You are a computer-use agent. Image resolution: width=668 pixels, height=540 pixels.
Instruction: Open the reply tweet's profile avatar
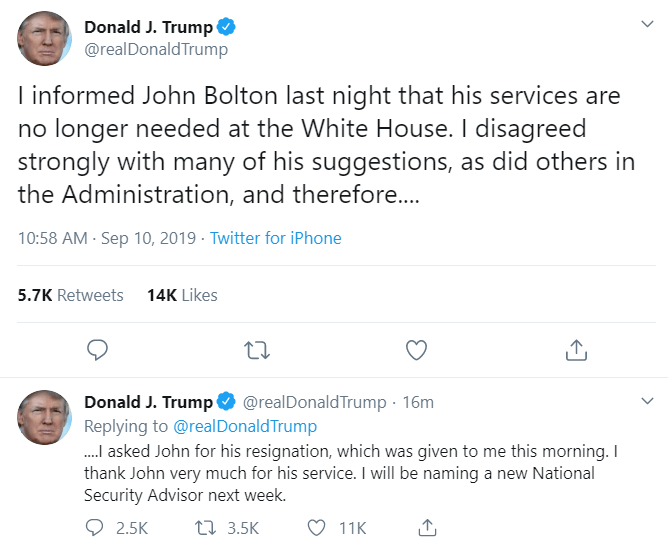pyautogui.click(x=45, y=417)
